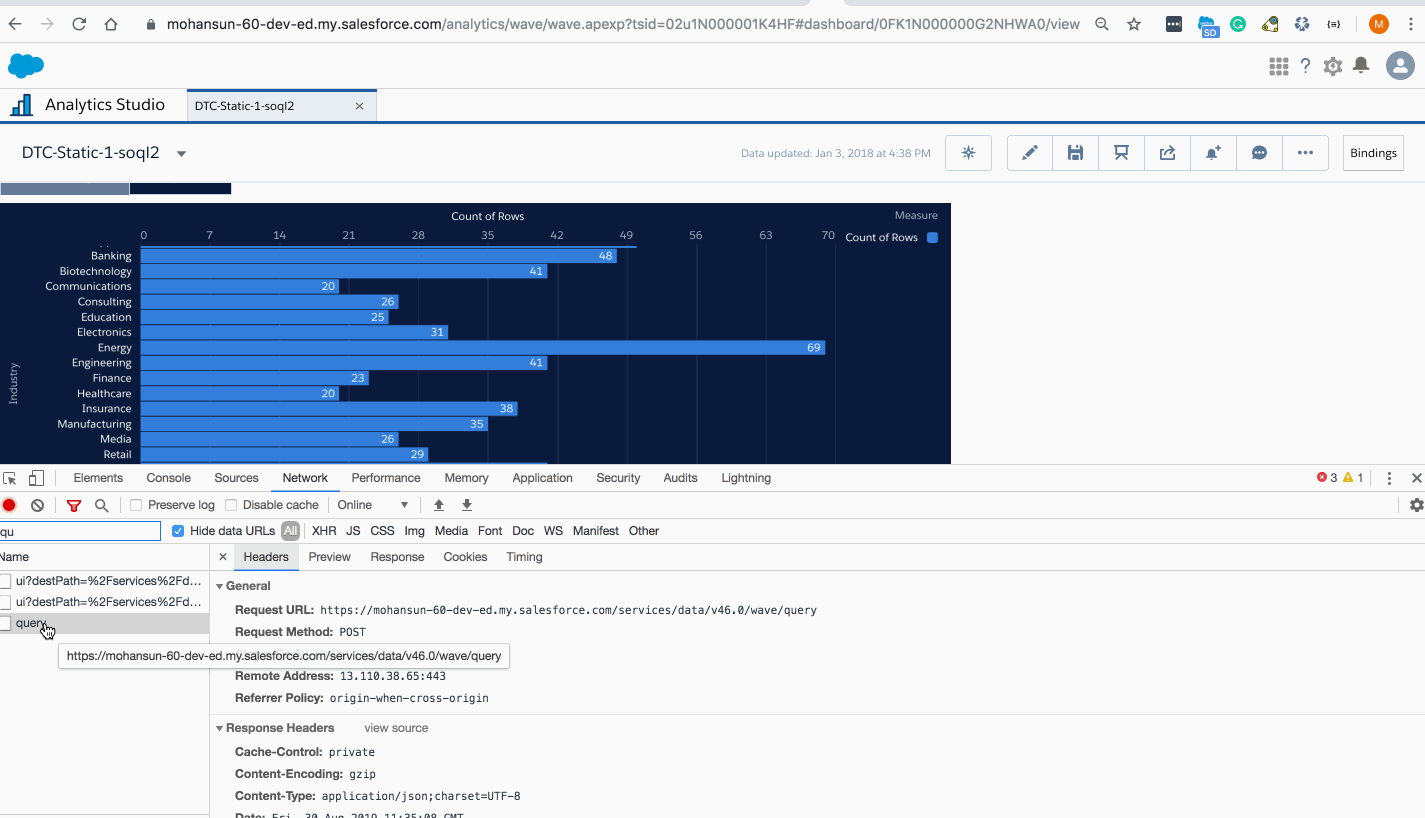
Task: Go to browser home icon
Action: (x=111, y=24)
